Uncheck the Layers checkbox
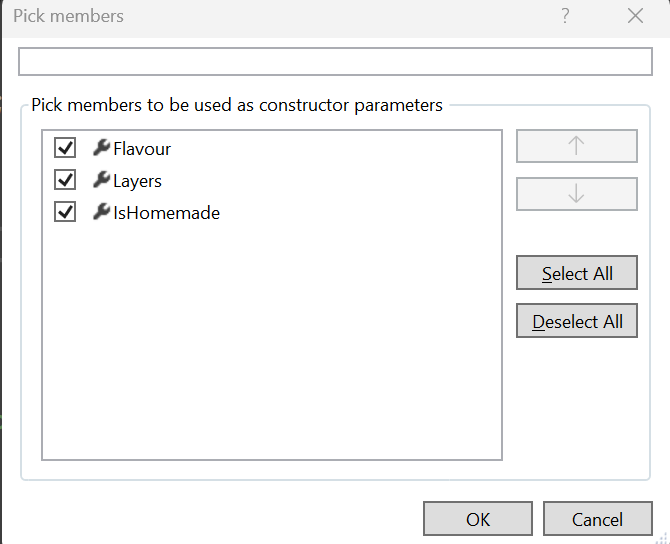670x544 pixels. [x=66, y=180]
